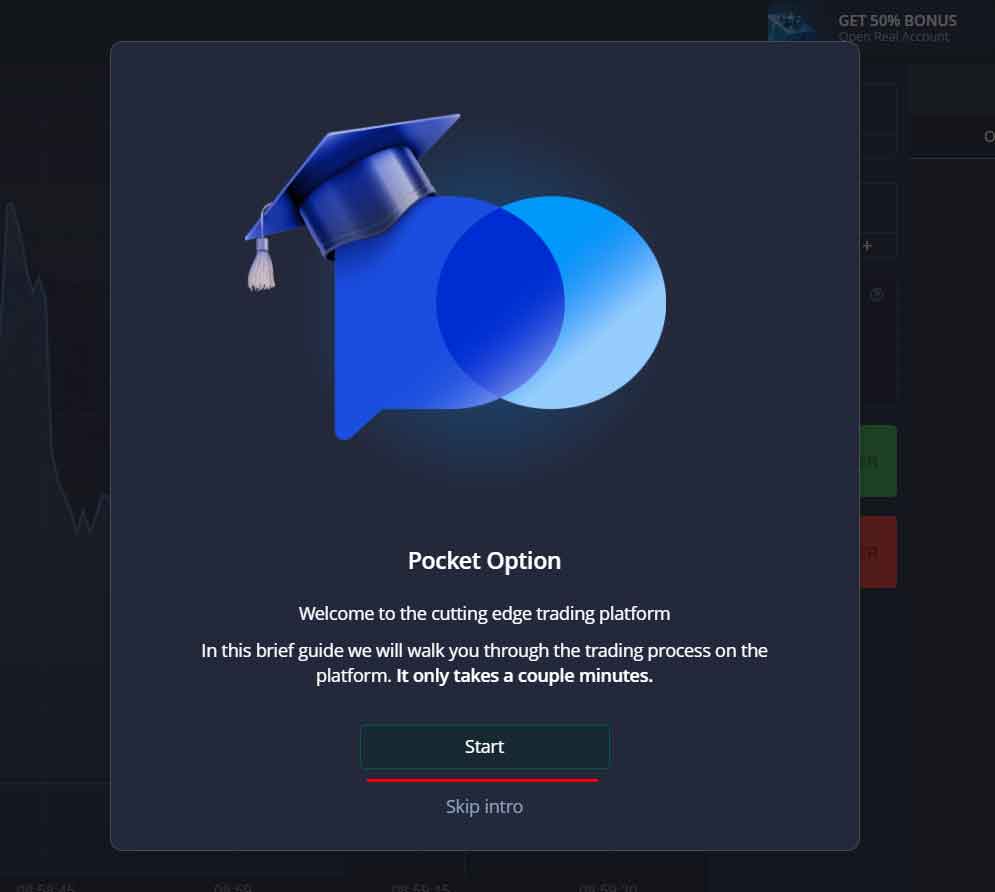Viewport: 995px width, 892px height.
Task: Click the red underline below Start
Action: coord(482,780)
